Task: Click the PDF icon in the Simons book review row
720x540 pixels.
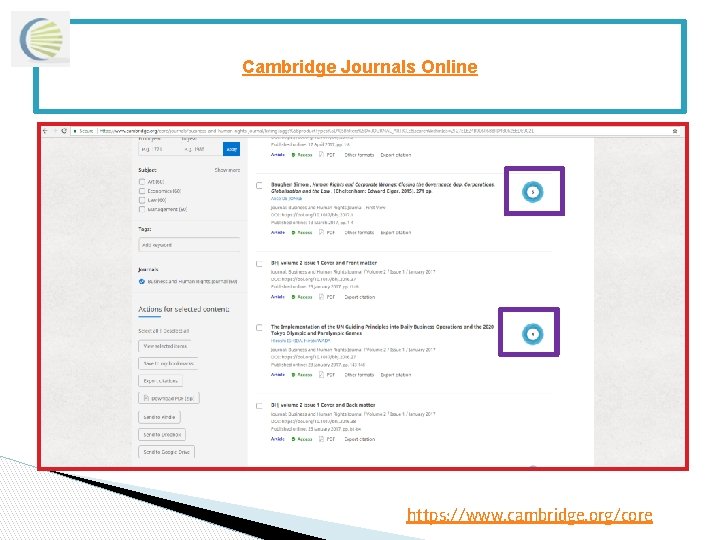Action: tap(322, 232)
